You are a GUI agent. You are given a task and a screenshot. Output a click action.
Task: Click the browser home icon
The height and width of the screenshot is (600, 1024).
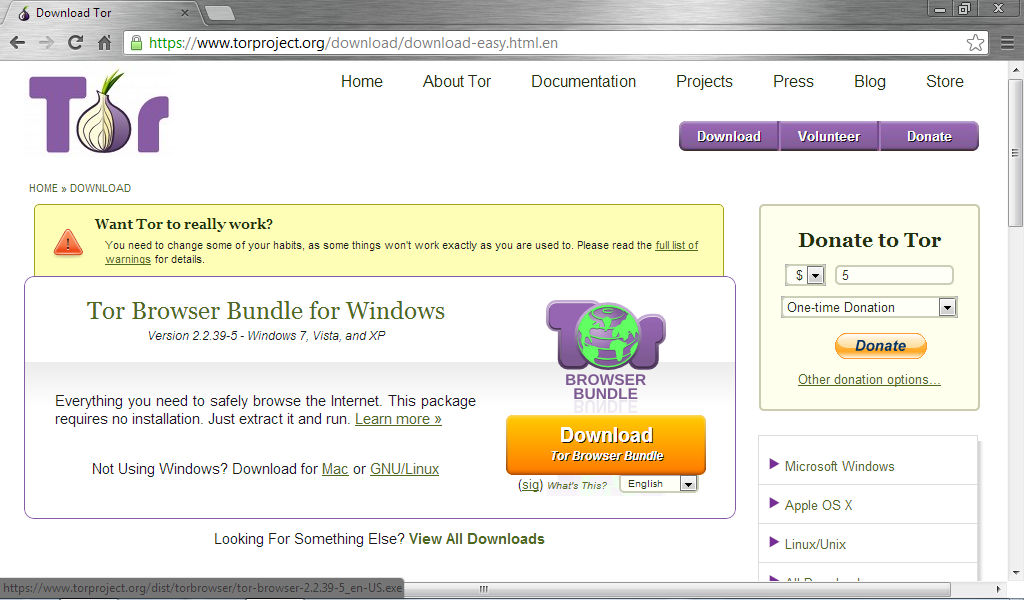(x=106, y=42)
